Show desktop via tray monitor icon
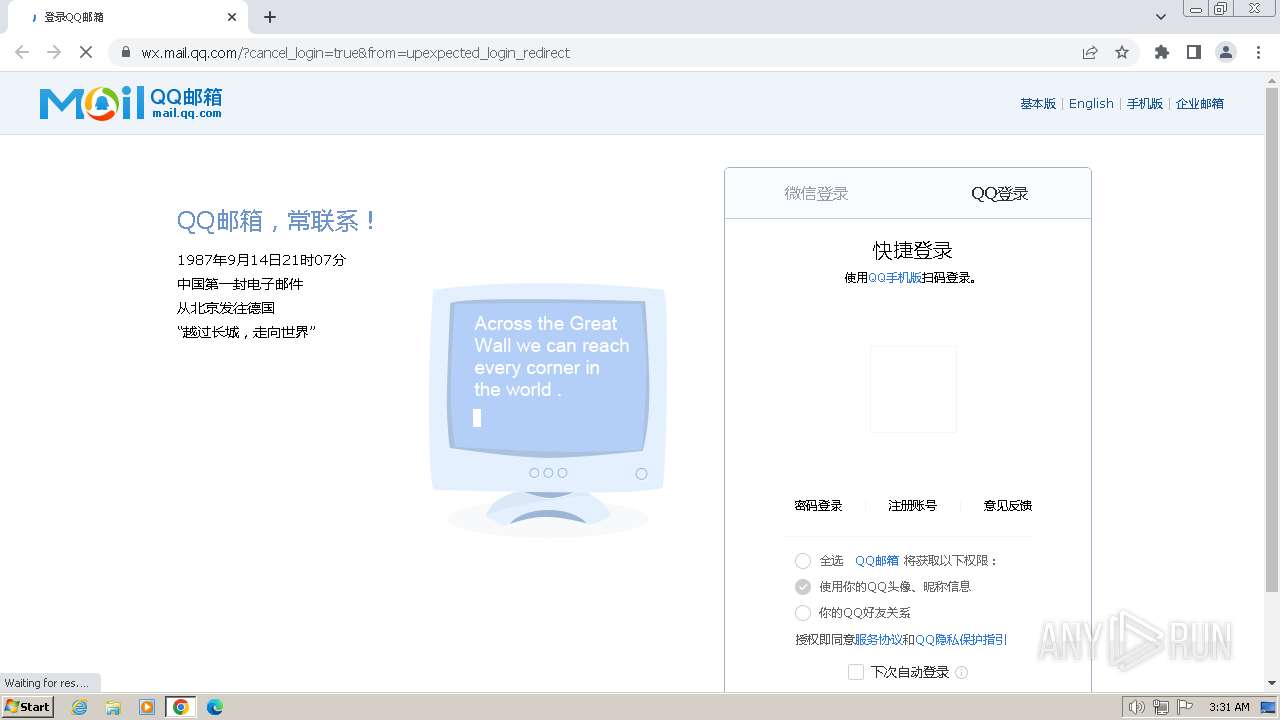This screenshot has height=720, width=1280. click(1268, 707)
